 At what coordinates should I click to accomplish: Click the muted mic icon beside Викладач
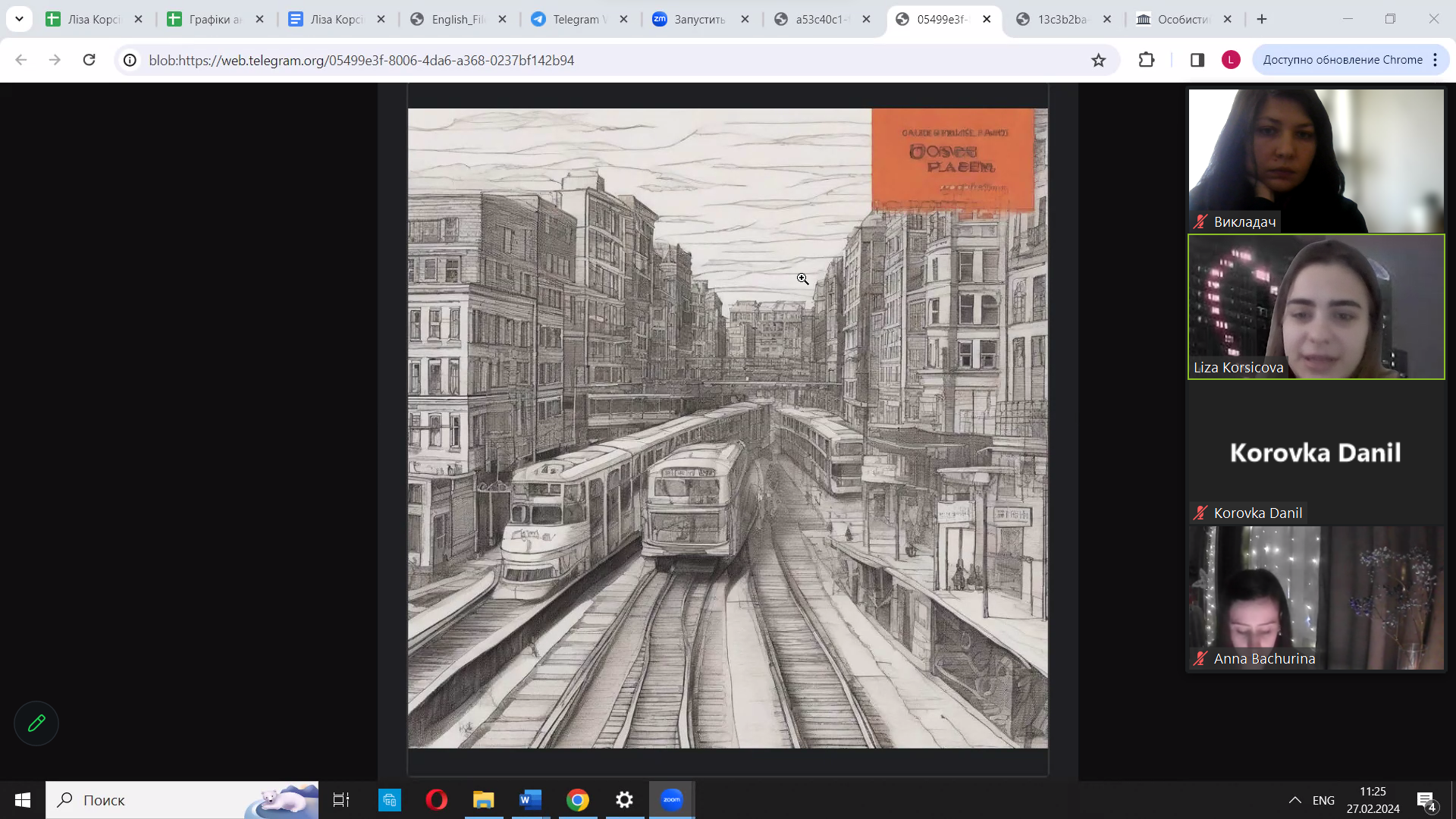[x=1200, y=221]
